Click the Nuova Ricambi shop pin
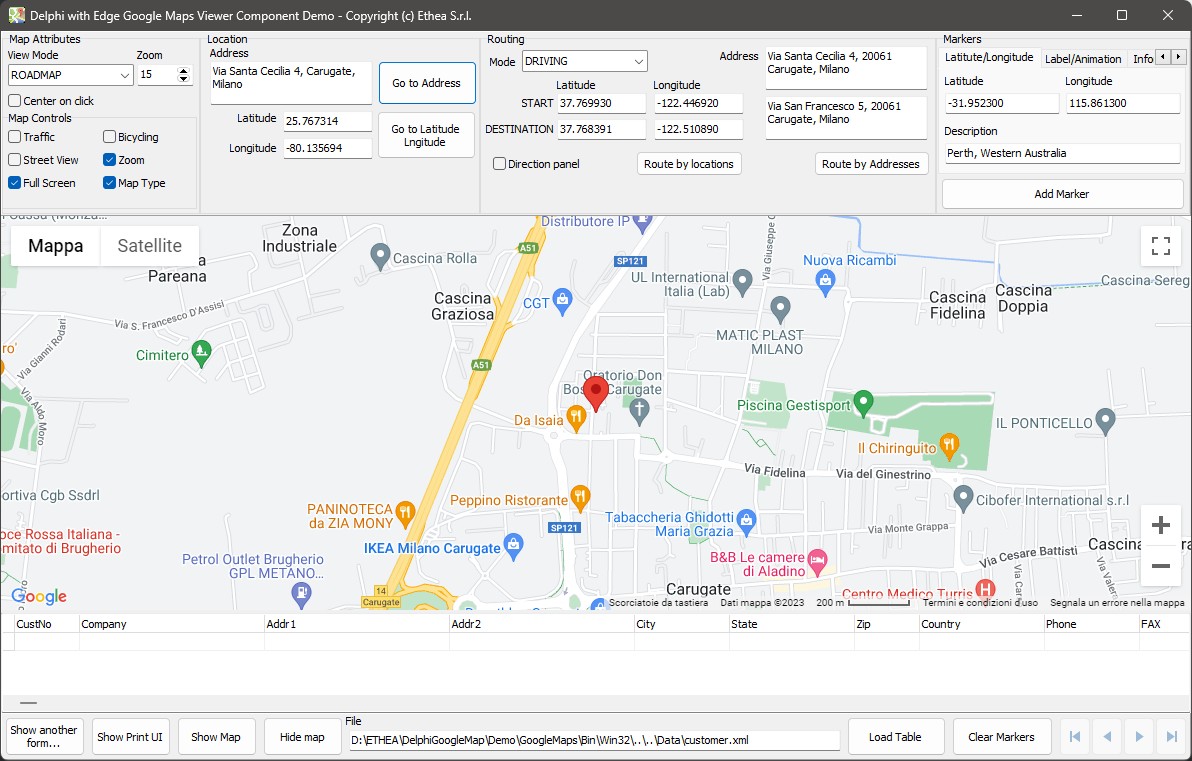The height and width of the screenshot is (761, 1192). pyautogui.click(x=825, y=282)
